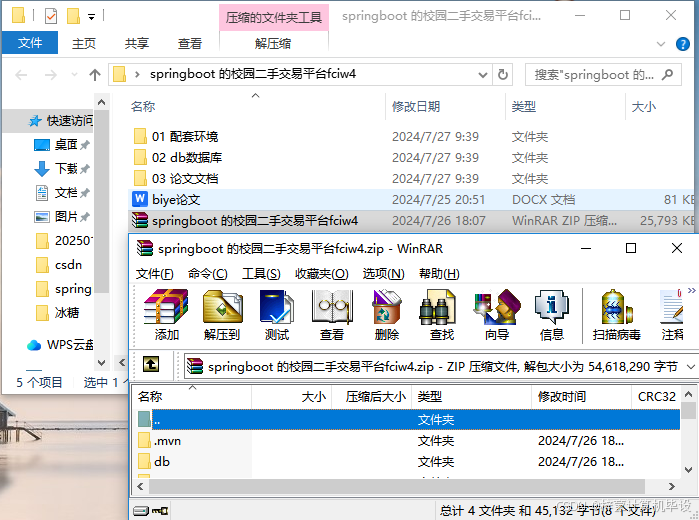Select the springboot zip archive file
The height and width of the screenshot is (520, 699).
pyautogui.click(x=411, y=221)
